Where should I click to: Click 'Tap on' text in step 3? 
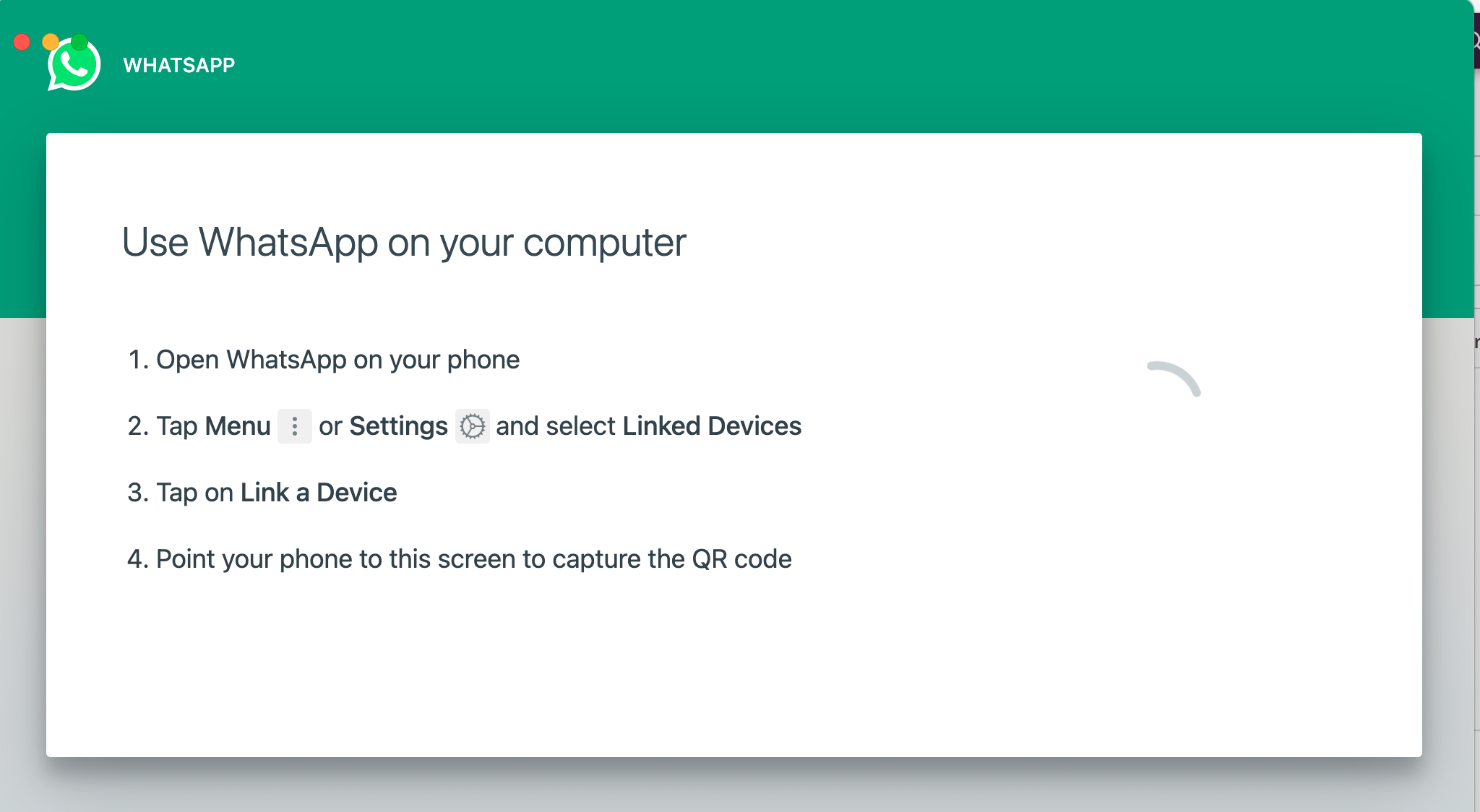(x=194, y=493)
